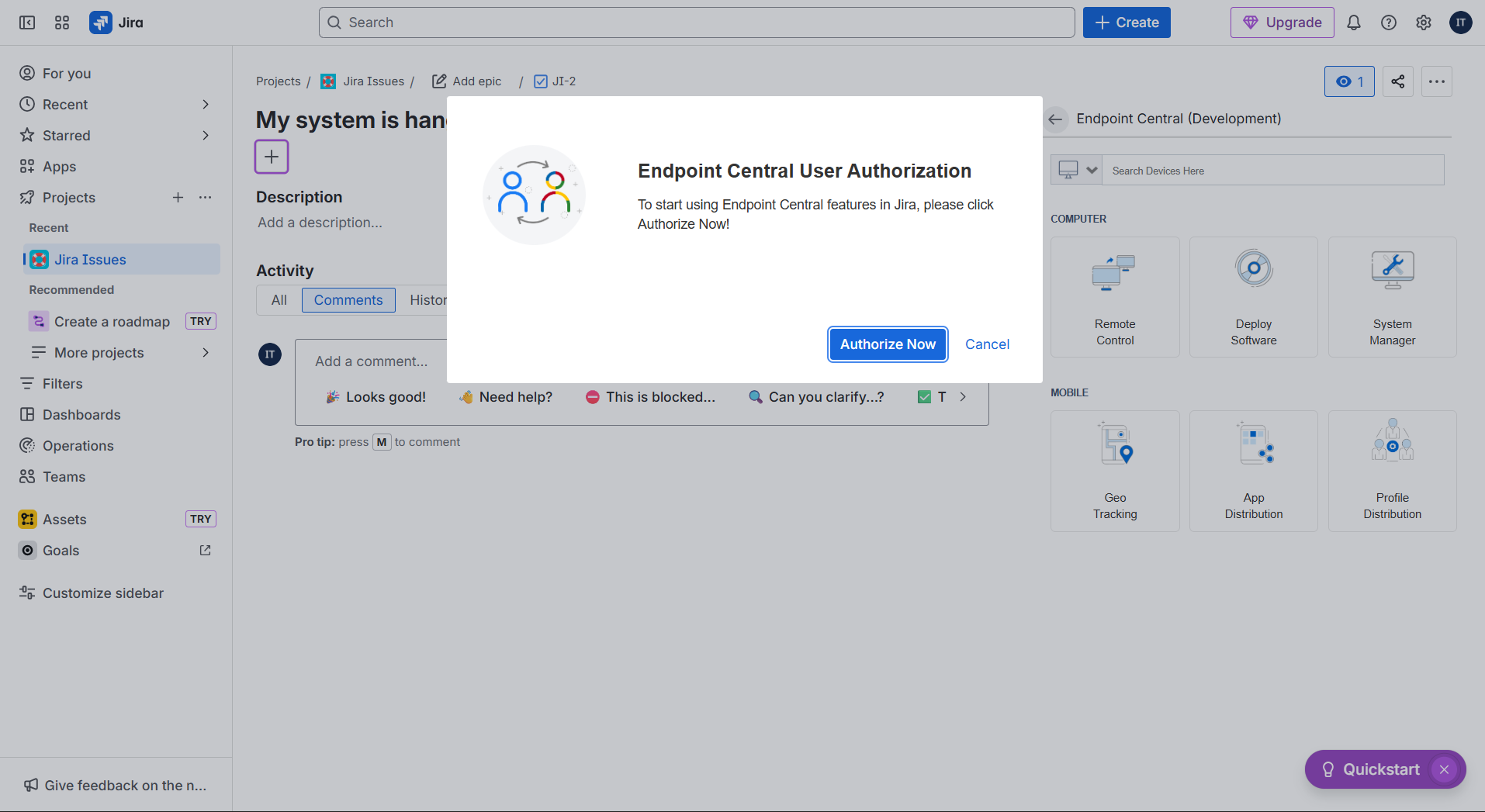The image size is (1485, 812).
Task: Share this issue via the share icon
Action: (1398, 81)
